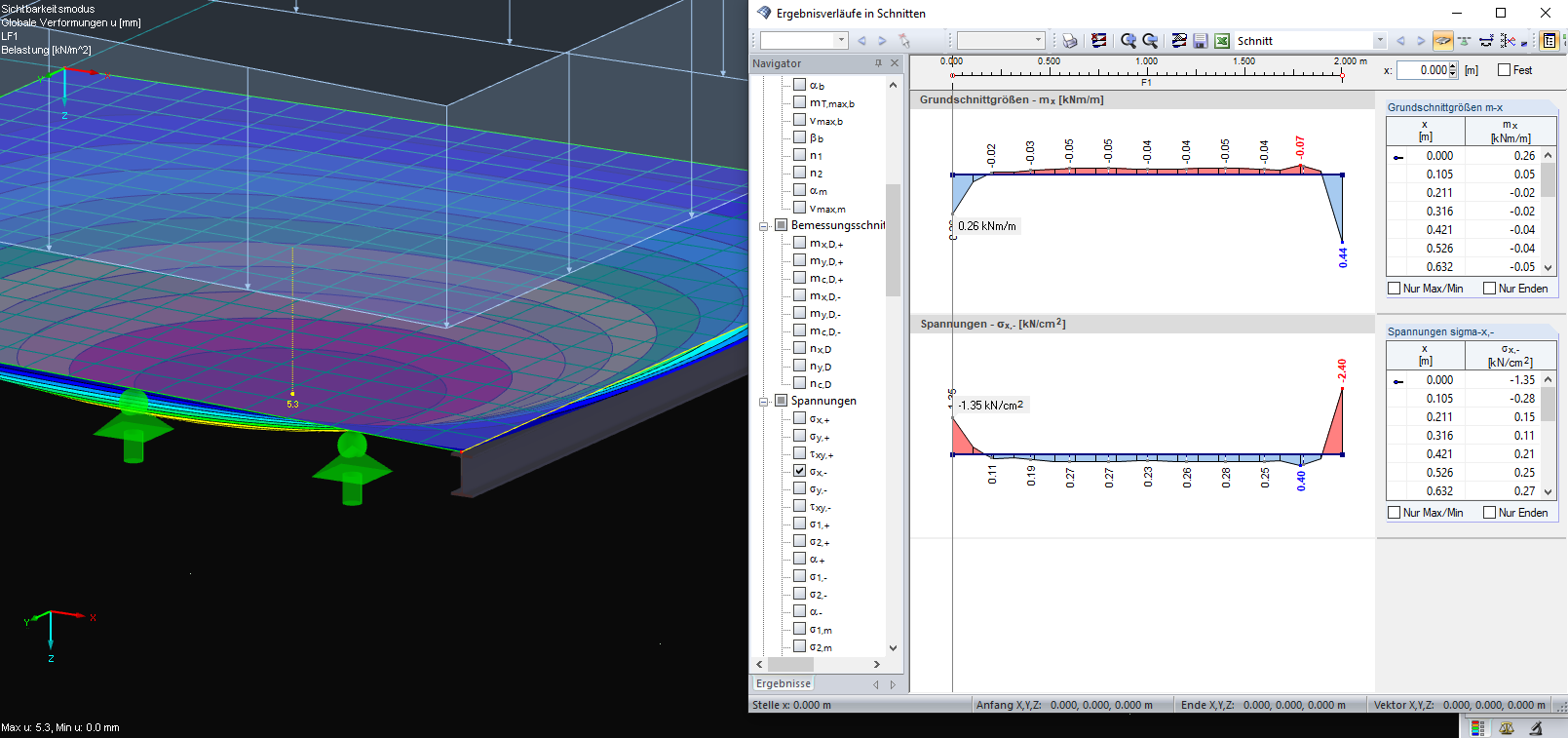
Task: Select row x 0.316 in m-x table
Action: (x=1439, y=212)
